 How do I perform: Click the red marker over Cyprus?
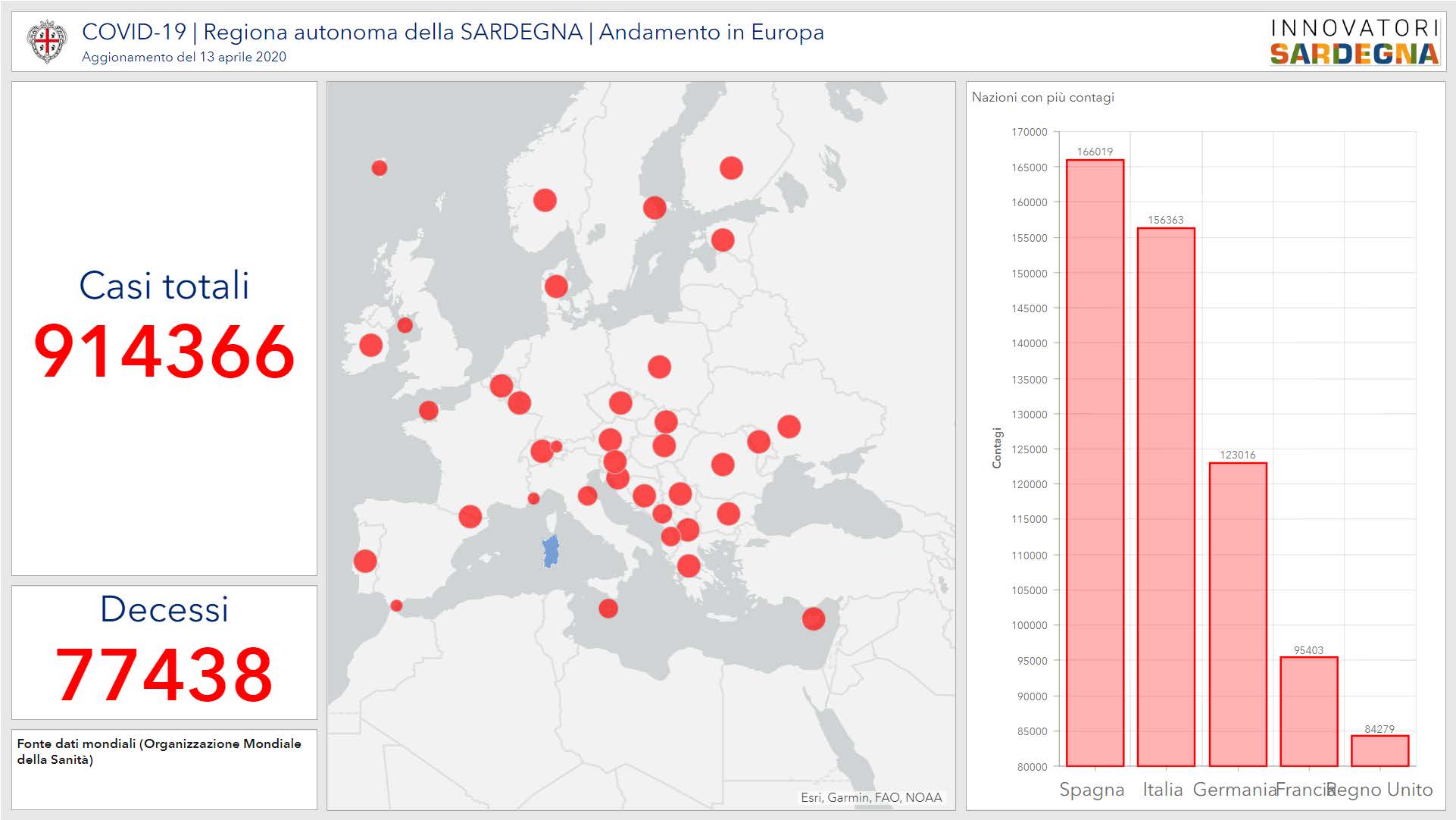coord(813,618)
